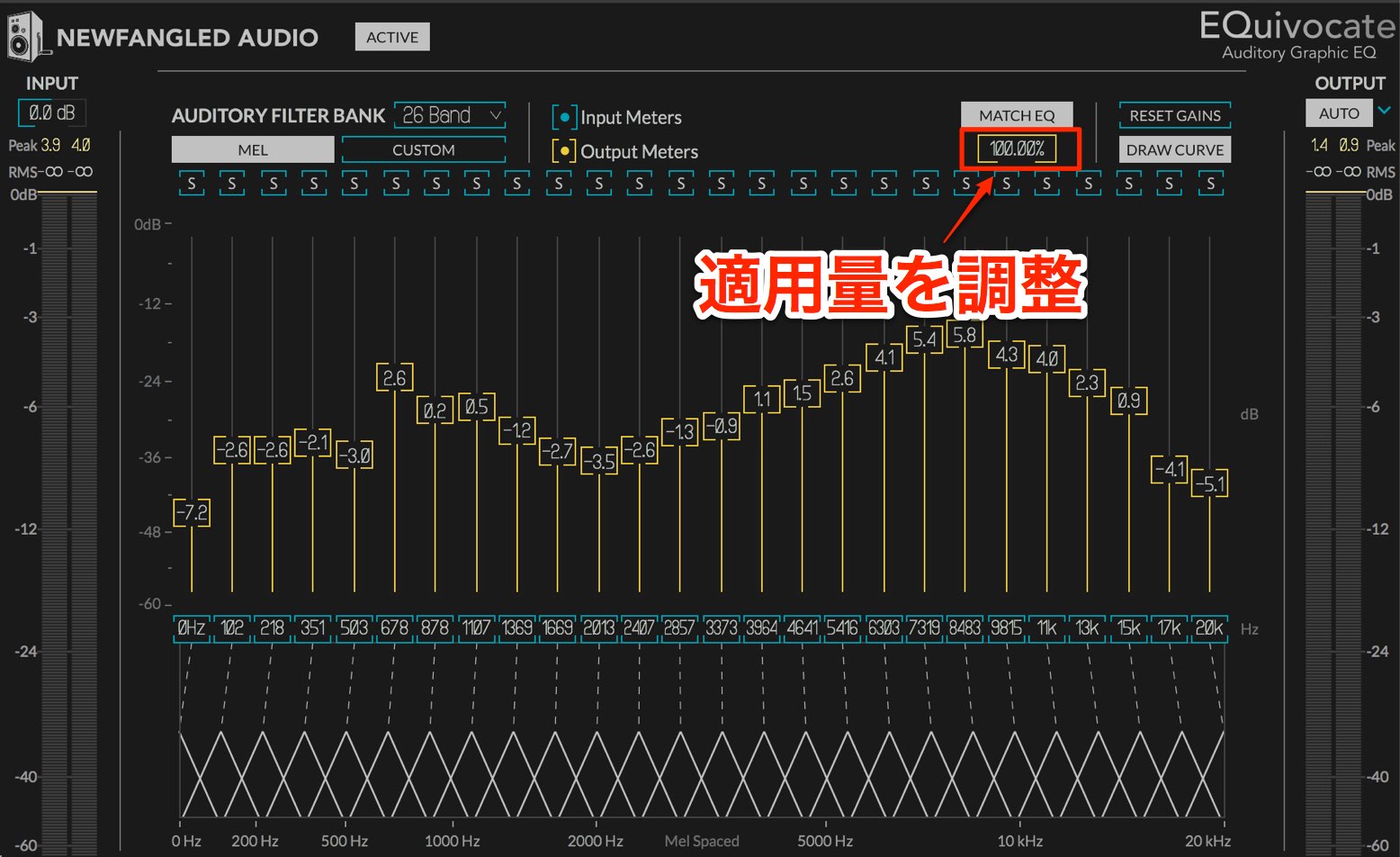Expand the output section chevron dropdown

1385,112
